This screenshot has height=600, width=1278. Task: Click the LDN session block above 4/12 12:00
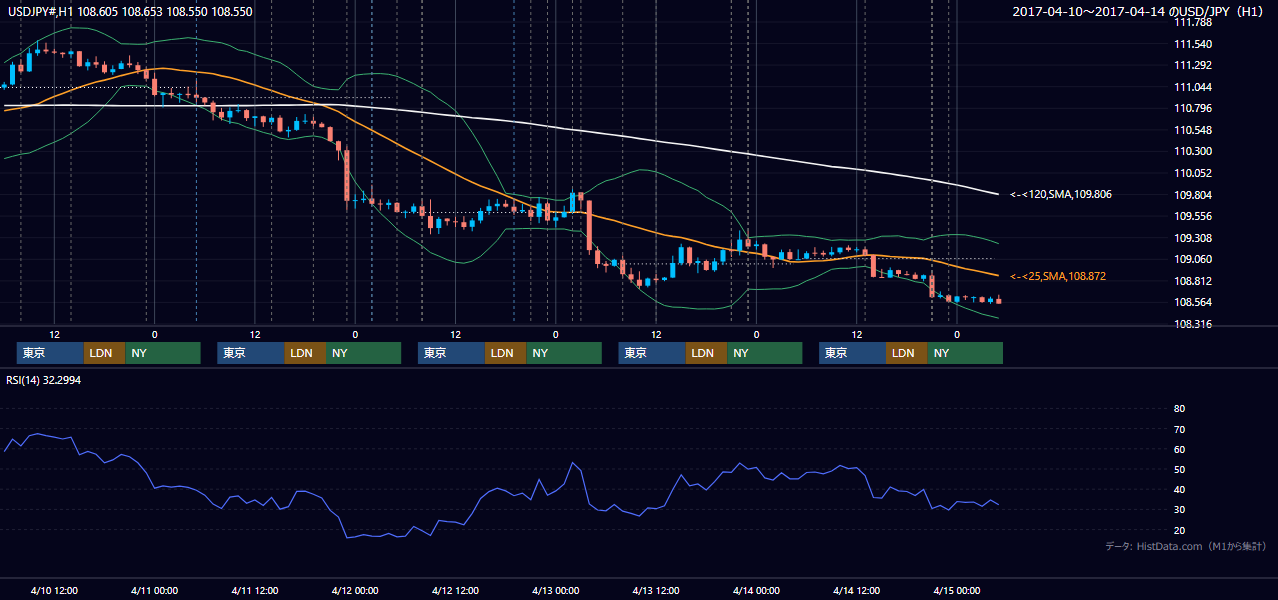pos(505,353)
